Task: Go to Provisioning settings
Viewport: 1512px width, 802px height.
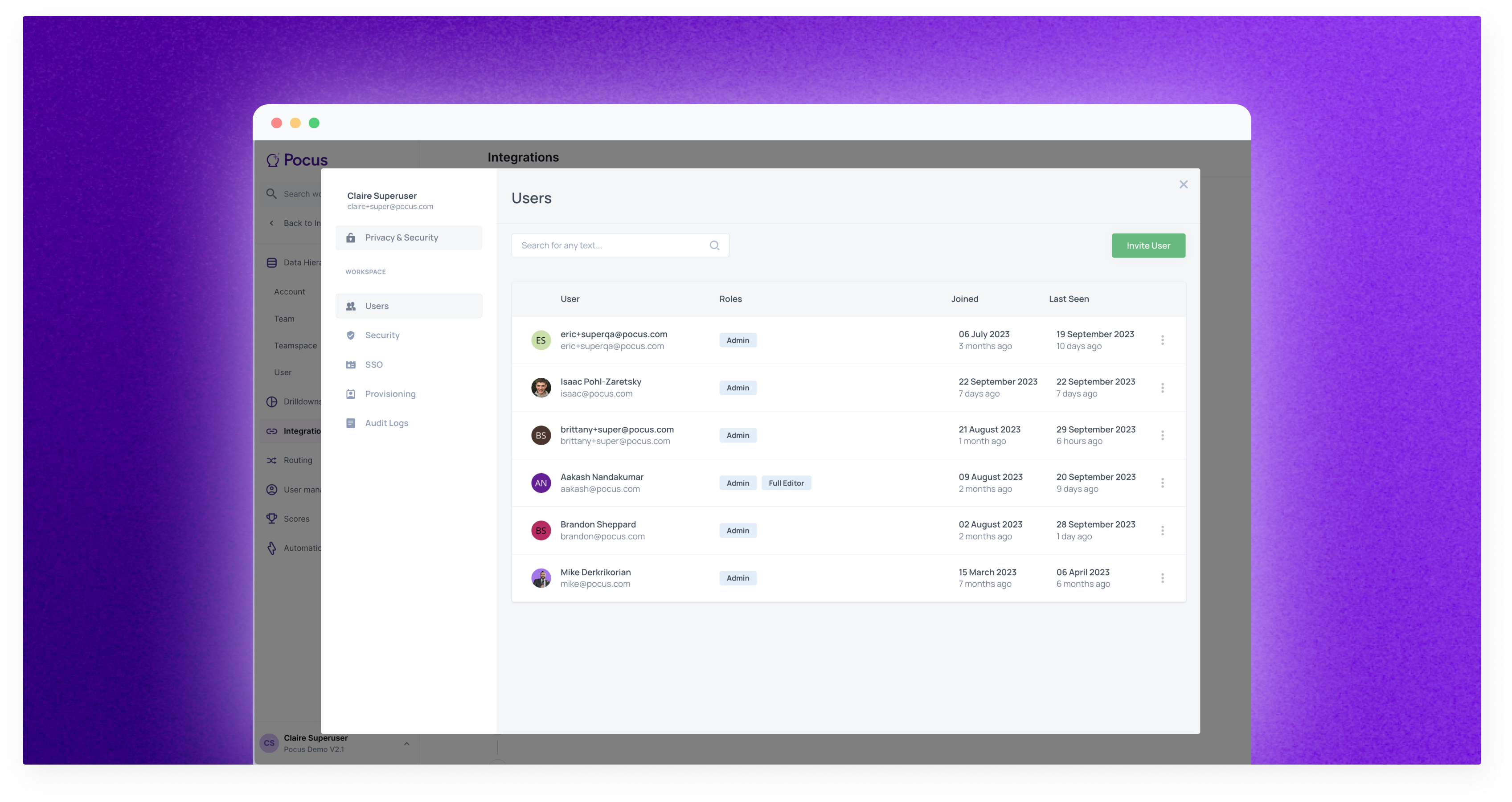Action: [390, 394]
